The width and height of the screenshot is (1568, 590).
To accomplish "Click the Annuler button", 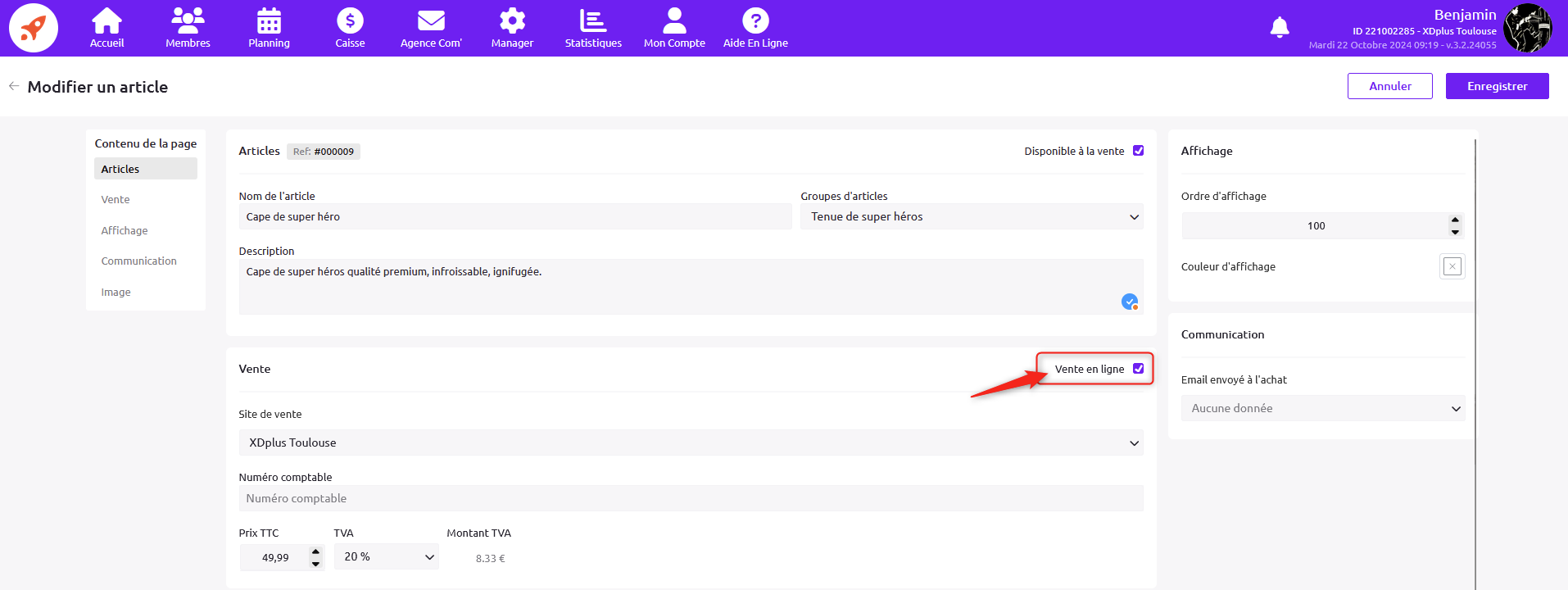I will pyautogui.click(x=1389, y=86).
